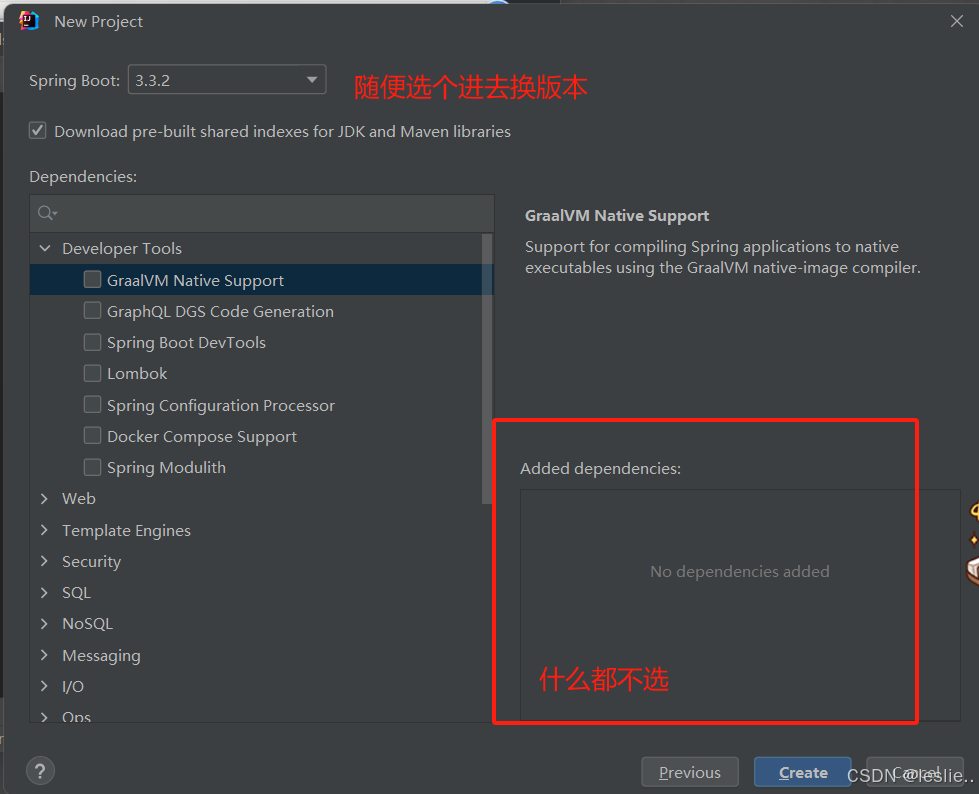Select Spring Modulith row text

pos(166,468)
